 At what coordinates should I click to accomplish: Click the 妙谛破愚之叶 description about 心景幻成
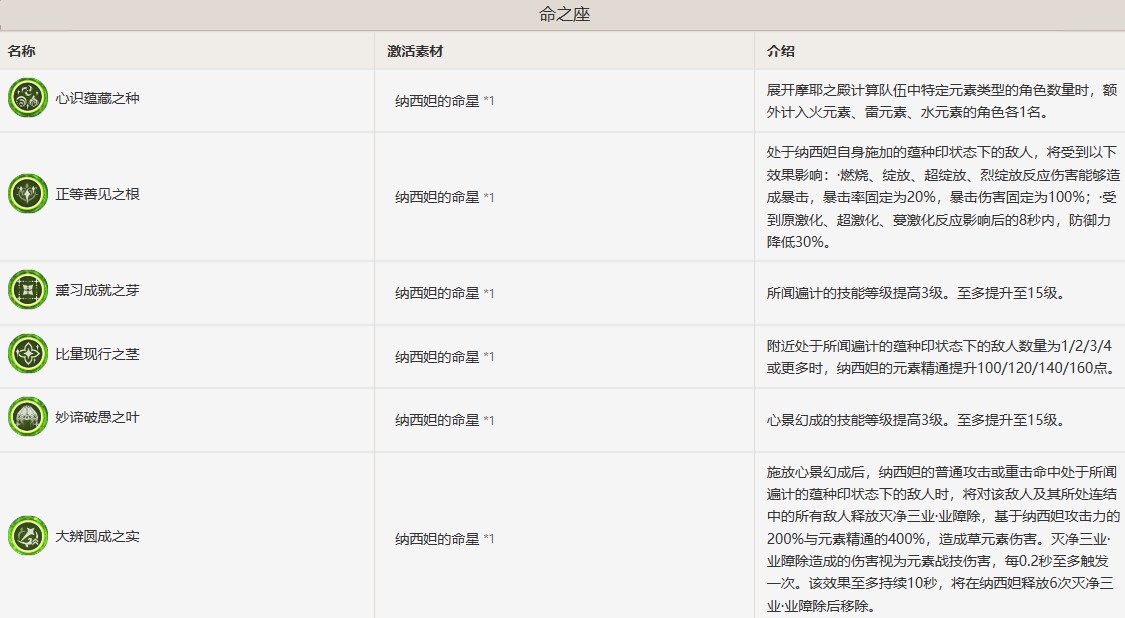point(914,420)
